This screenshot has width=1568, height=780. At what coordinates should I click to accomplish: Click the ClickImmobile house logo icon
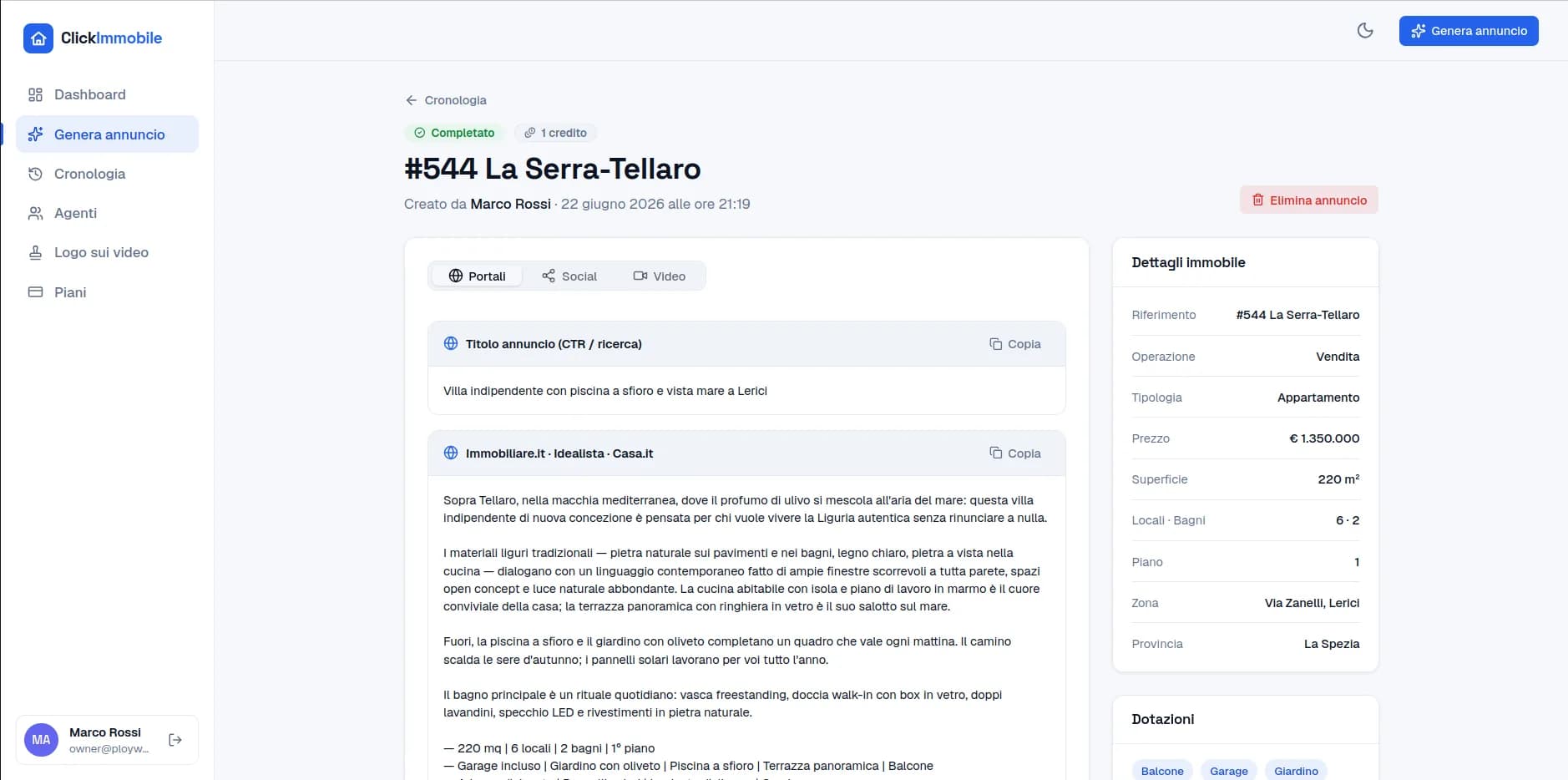point(38,38)
